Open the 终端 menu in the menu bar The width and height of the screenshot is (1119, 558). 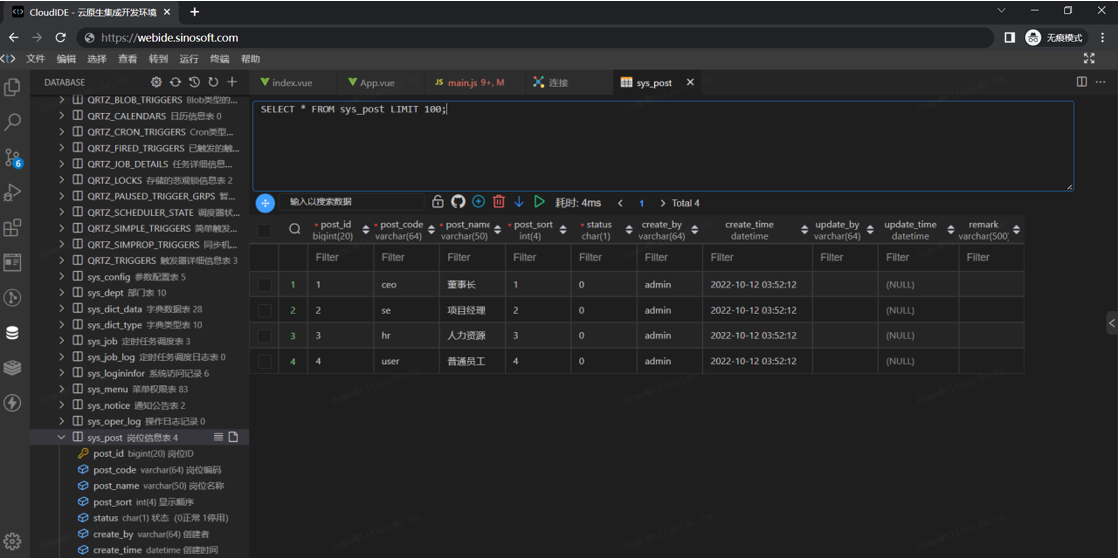219,59
